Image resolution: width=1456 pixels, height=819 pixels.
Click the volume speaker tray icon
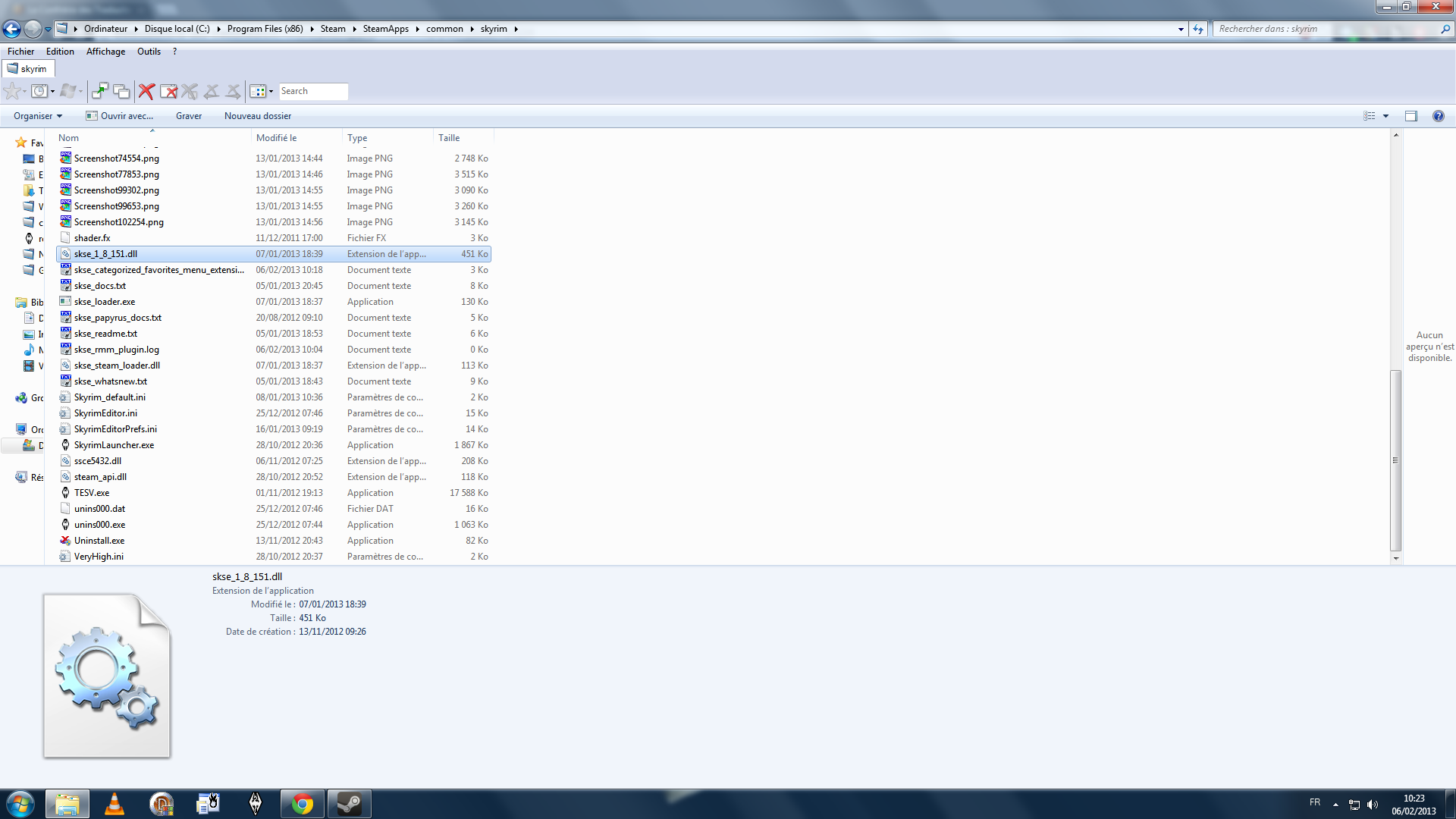pos(1373,805)
